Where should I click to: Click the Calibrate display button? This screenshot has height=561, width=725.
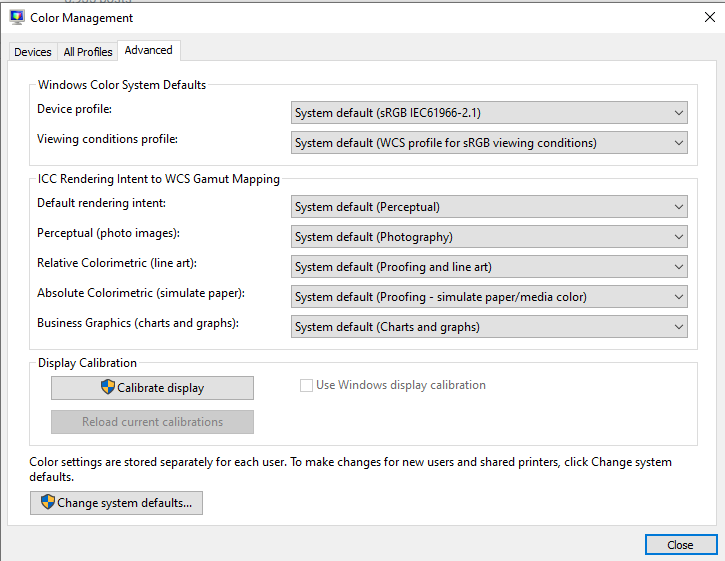[152, 388]
